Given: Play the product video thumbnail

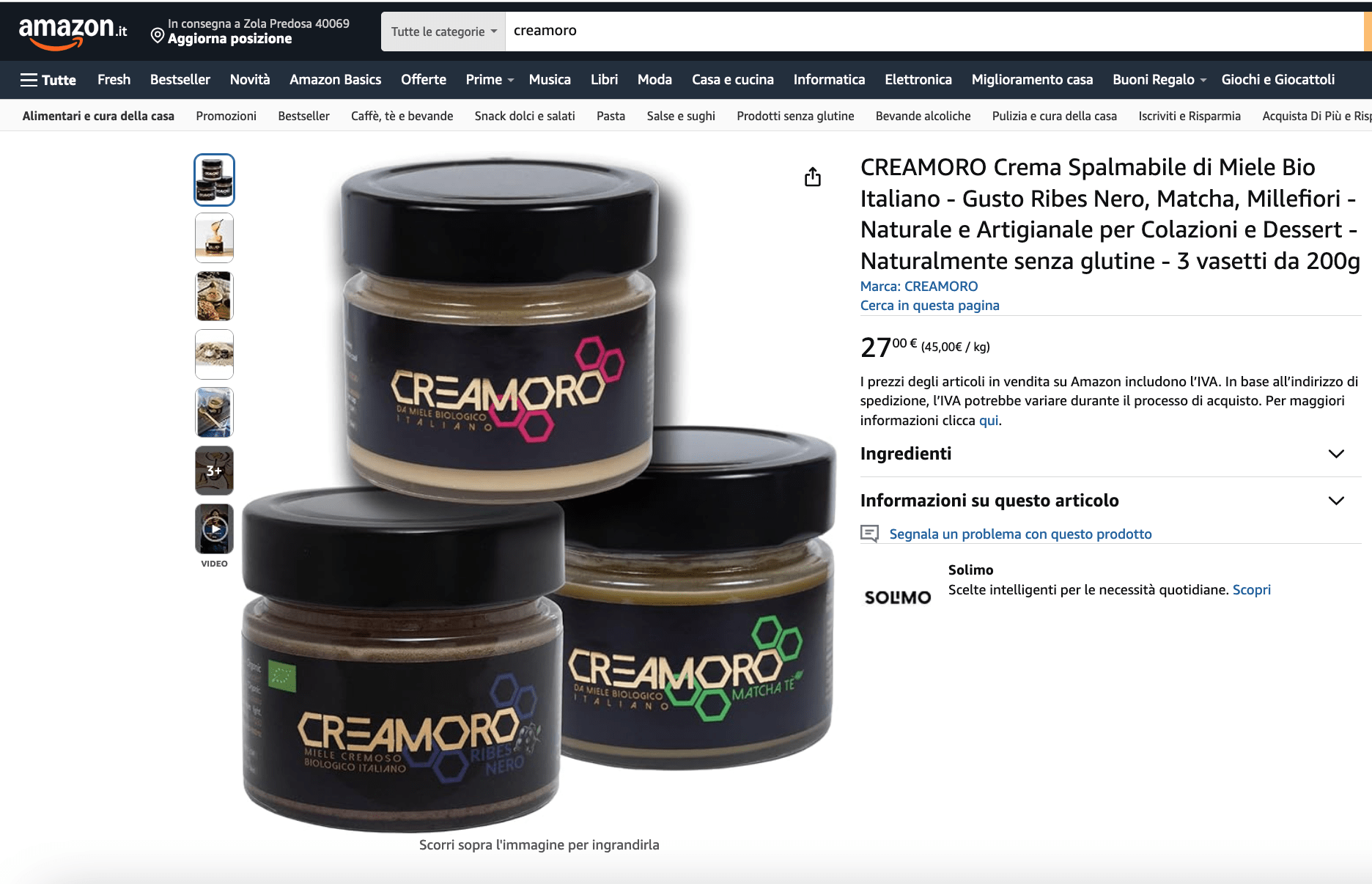Looking at the screenshot, I should click(x=215, y=528).
